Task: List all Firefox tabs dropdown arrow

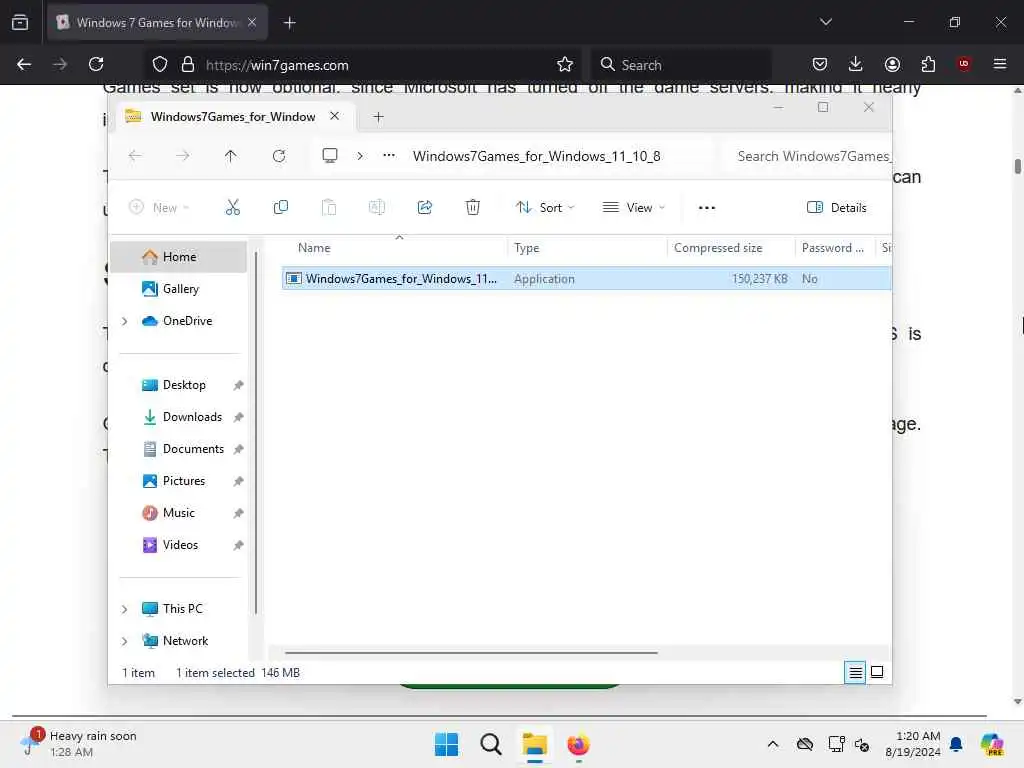Action: tap(825, 22)
